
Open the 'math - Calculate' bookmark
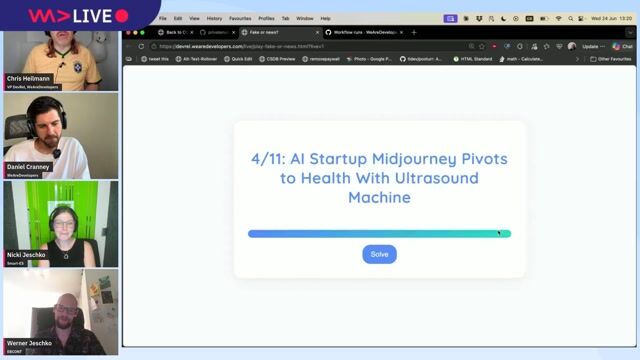click(x=521, y=59)
